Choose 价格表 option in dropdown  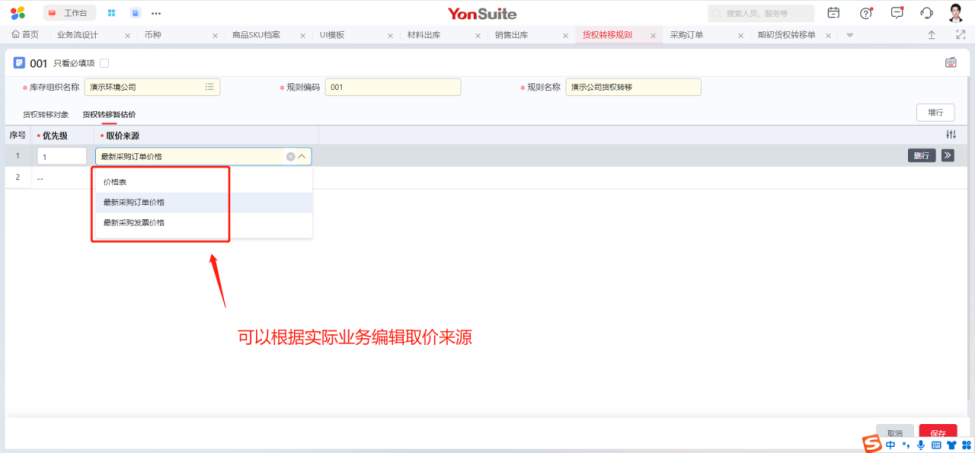pos(118,183)
